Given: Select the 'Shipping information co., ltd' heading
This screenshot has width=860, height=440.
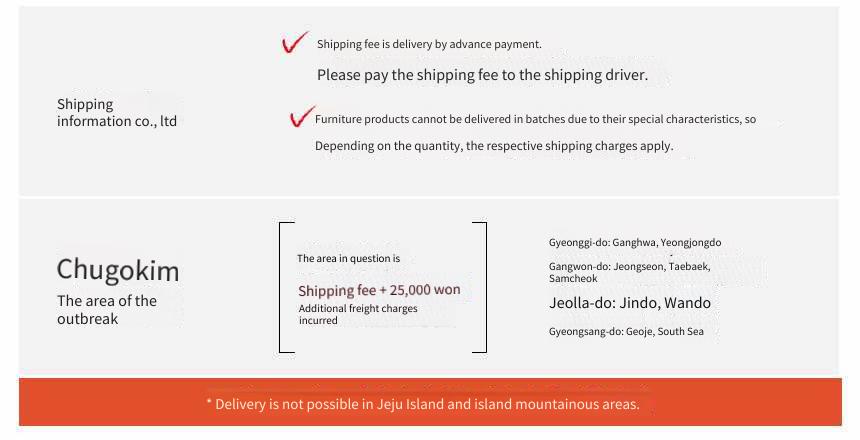Looking at the screenshot, I should coord(117,112).
